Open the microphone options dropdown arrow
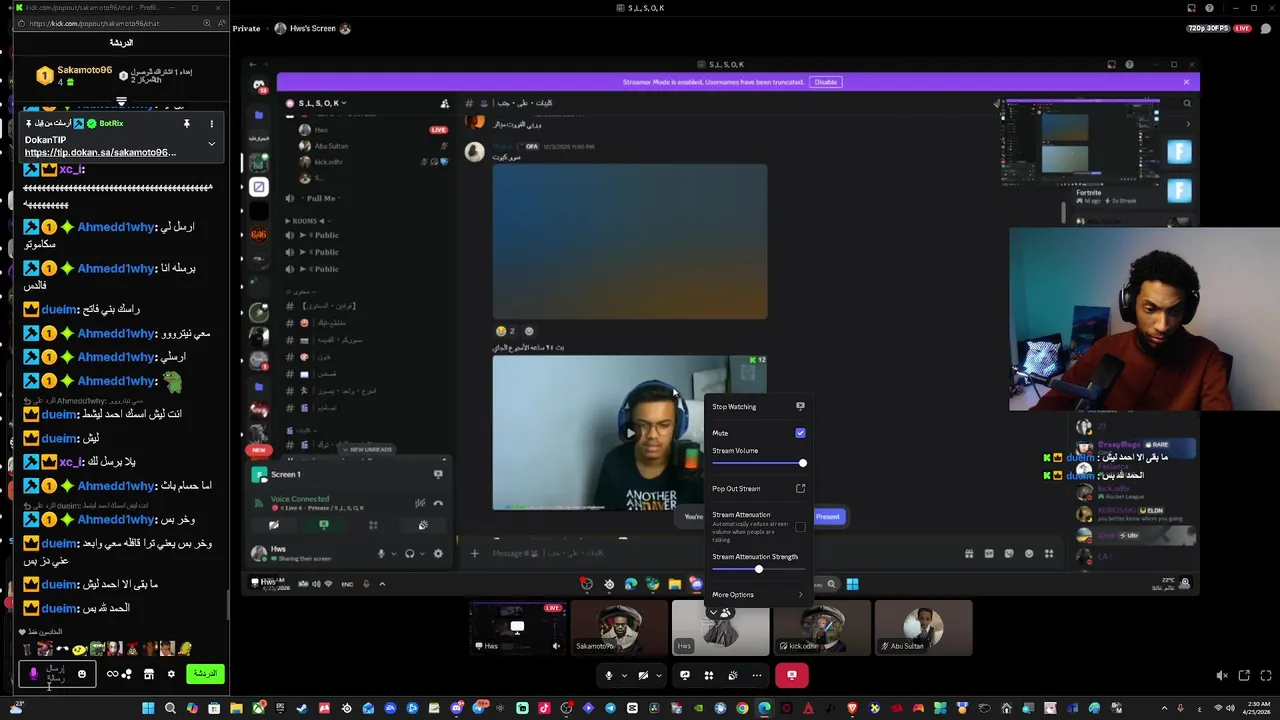 624,675
